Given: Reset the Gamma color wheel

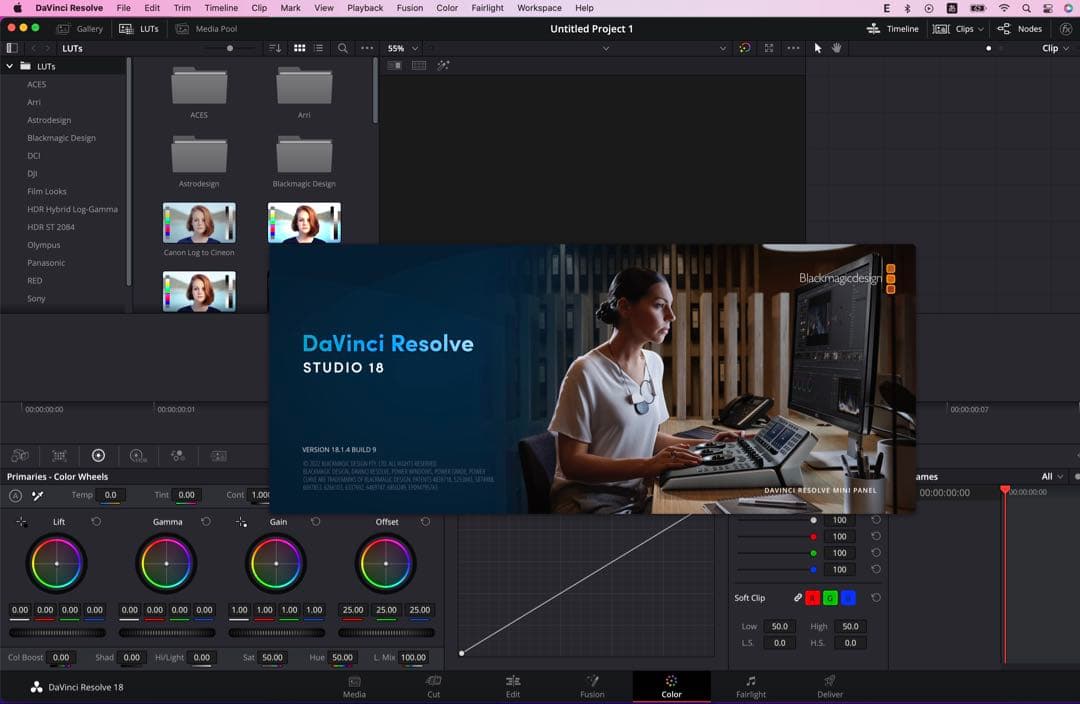Looking at the screenshot, I should coord(206,522).
